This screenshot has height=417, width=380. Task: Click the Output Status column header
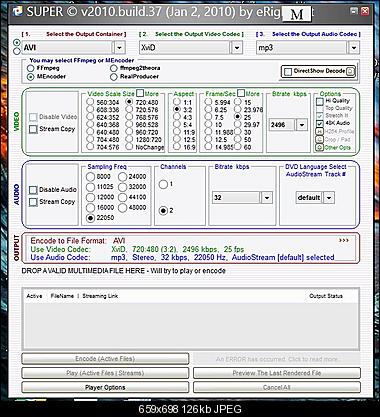coord(326,296)
